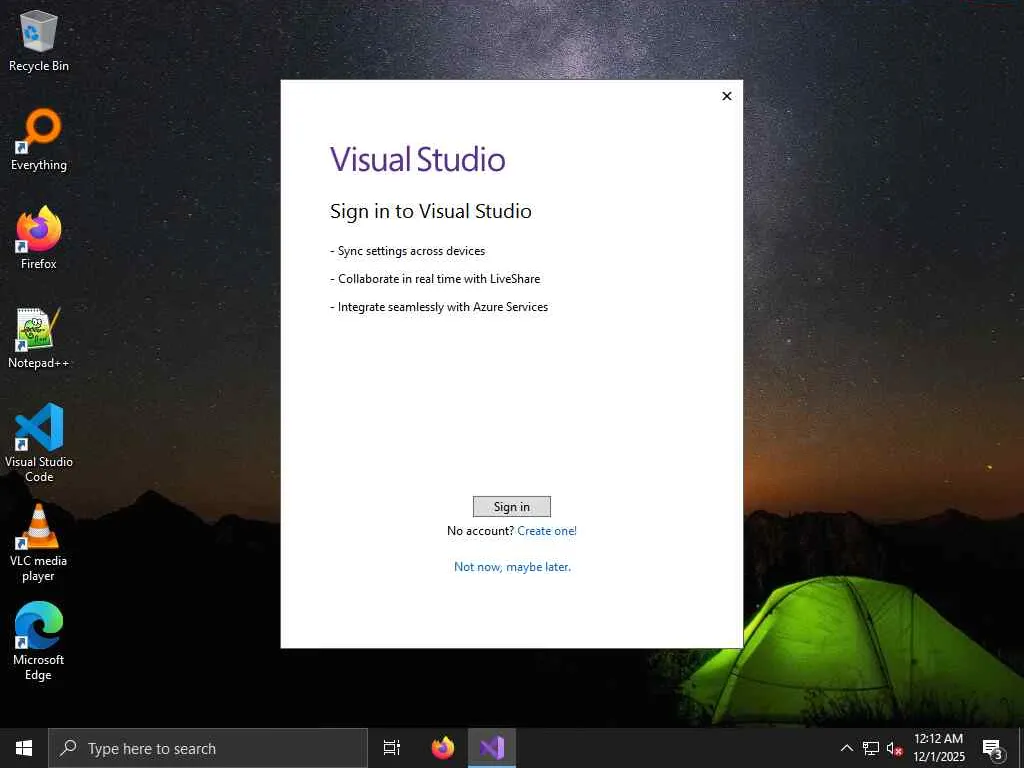Open Task View from the taskbar

[392, 748]
